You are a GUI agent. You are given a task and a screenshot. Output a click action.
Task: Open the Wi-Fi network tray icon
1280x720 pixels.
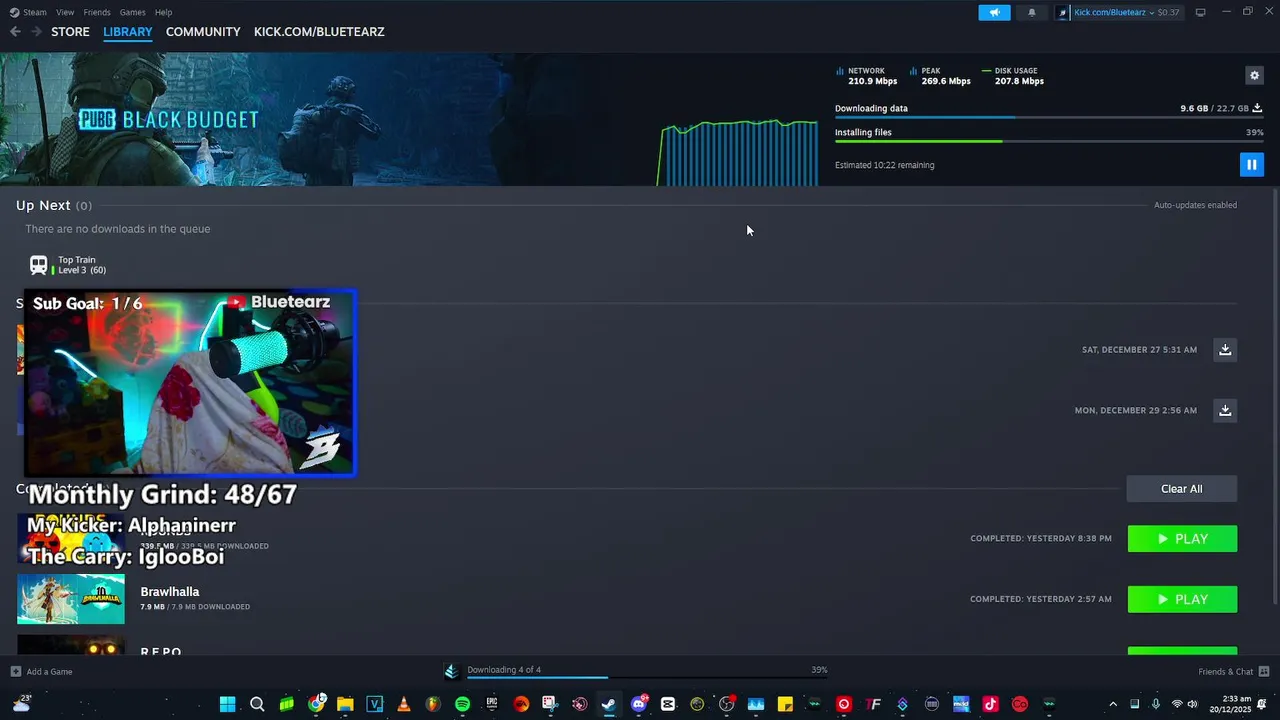[1177, 704]
